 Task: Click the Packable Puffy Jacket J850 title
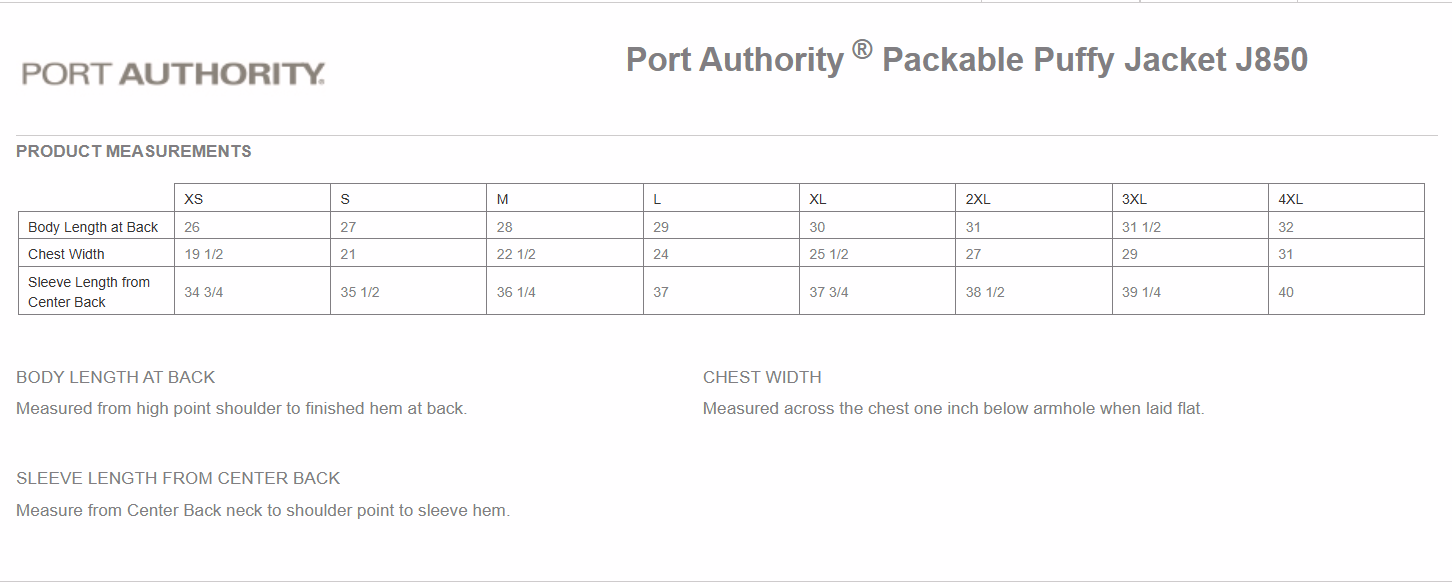point(966,59)
